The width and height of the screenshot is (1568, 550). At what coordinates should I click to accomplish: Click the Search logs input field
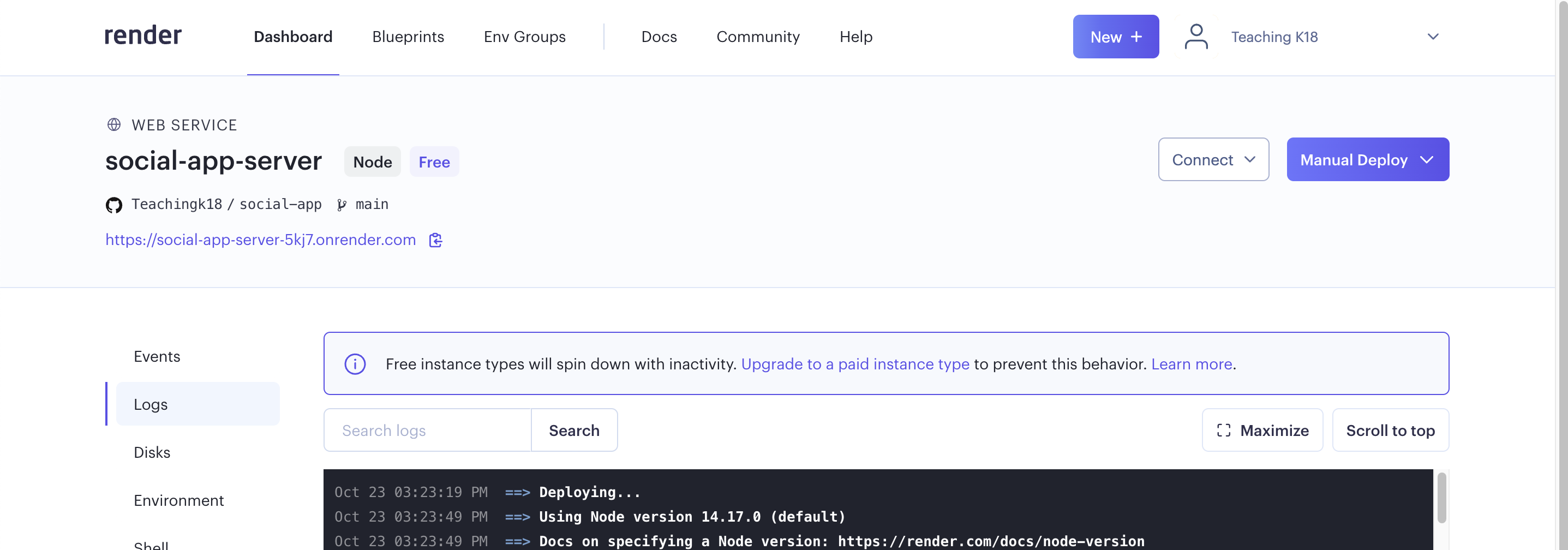[427, 430]
